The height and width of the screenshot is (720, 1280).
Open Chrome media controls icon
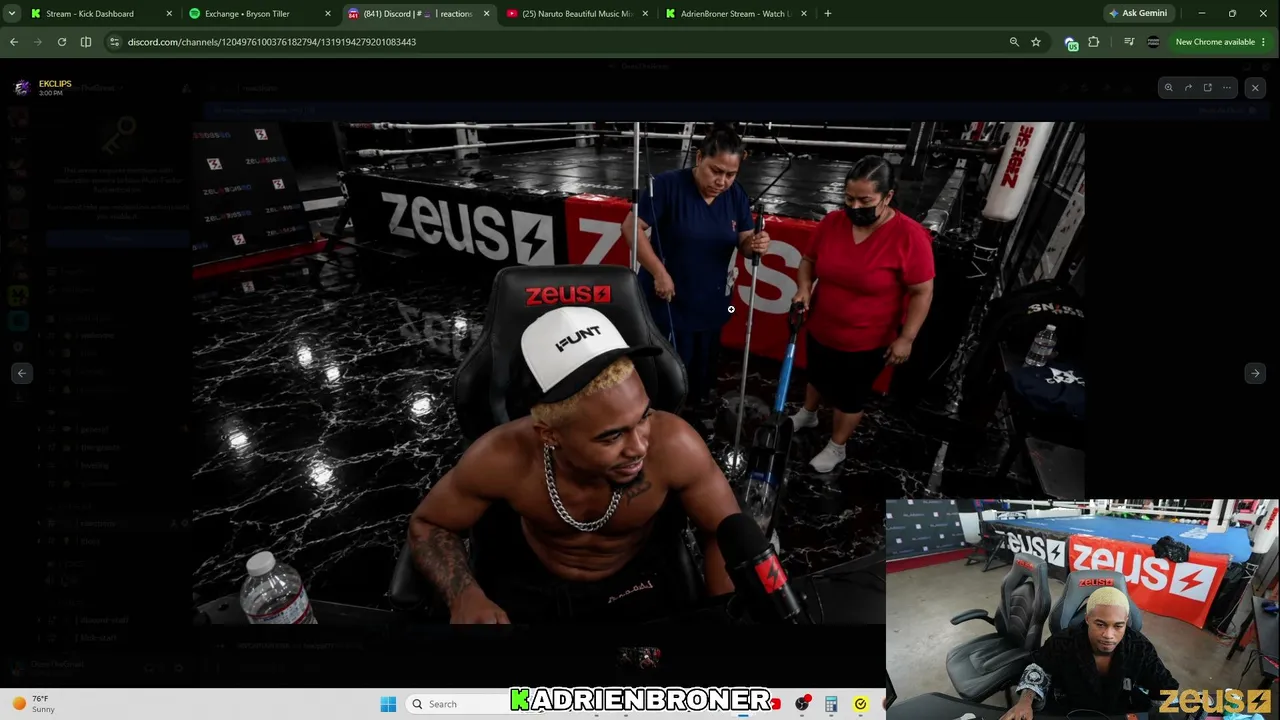1129,42
